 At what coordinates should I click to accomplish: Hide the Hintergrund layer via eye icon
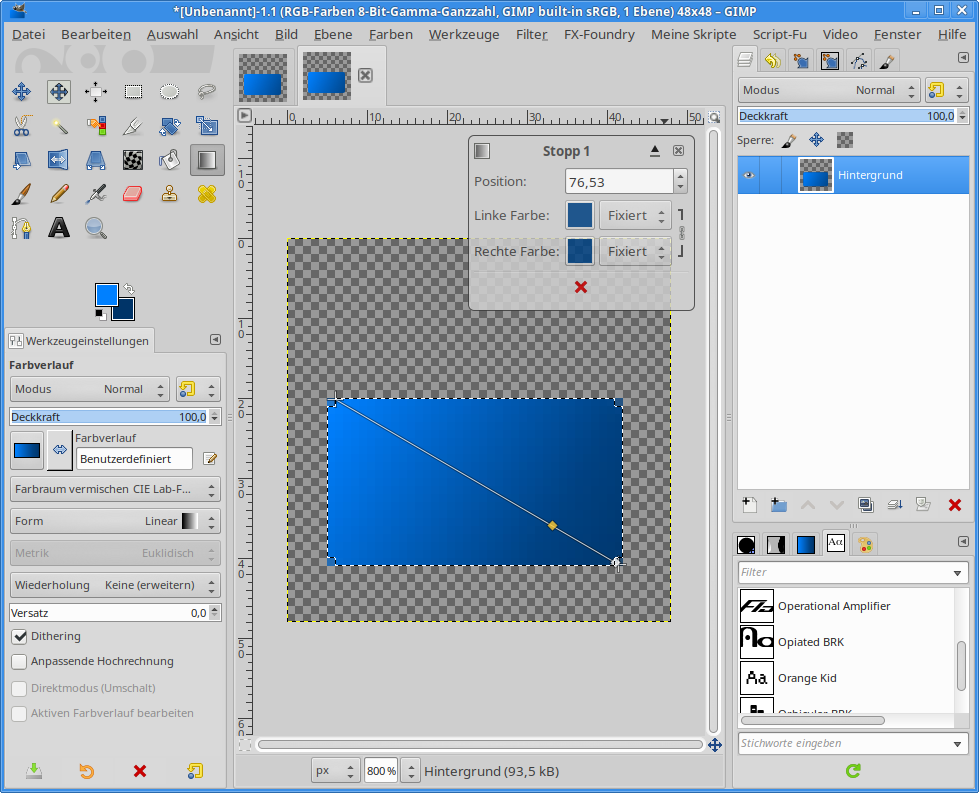coord(748,175)
